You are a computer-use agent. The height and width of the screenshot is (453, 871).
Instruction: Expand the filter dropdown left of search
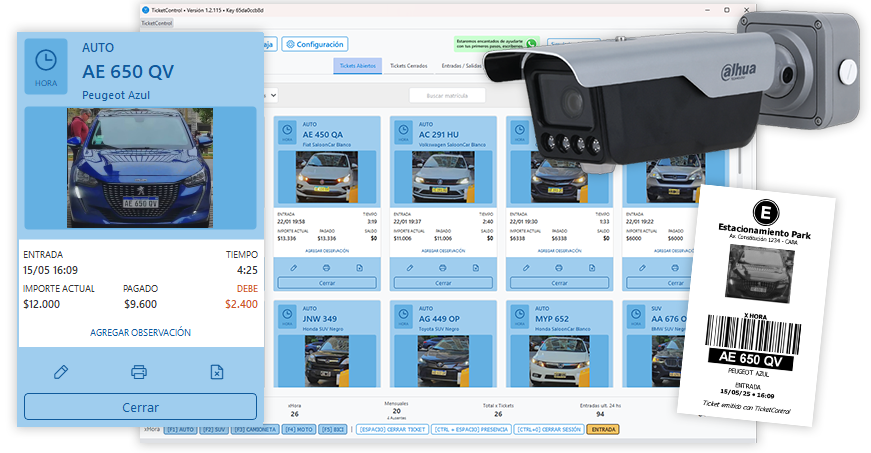click(x=270, y=94)
